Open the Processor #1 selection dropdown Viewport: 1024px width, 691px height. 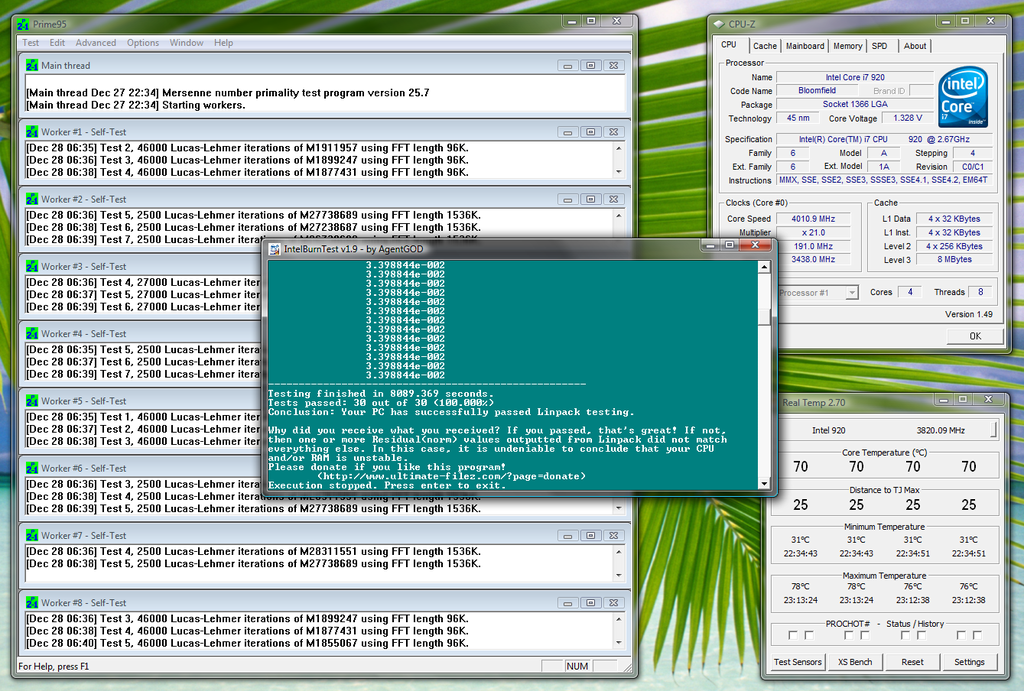852,293
